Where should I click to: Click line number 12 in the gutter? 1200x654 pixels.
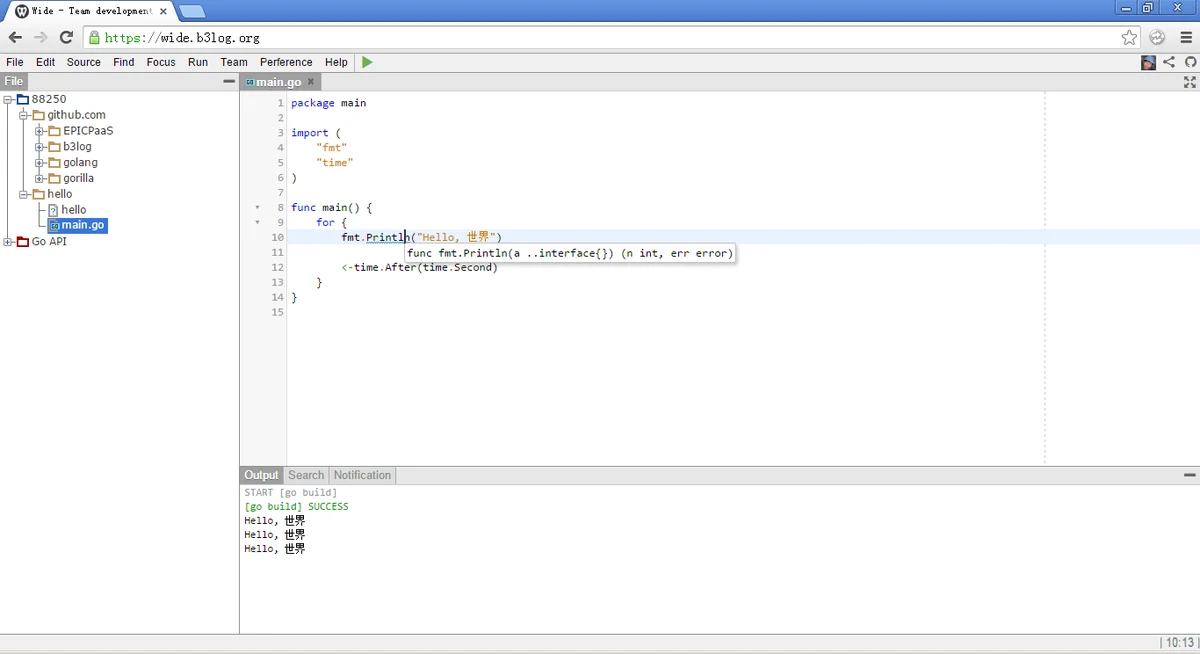tap(277, 268)
